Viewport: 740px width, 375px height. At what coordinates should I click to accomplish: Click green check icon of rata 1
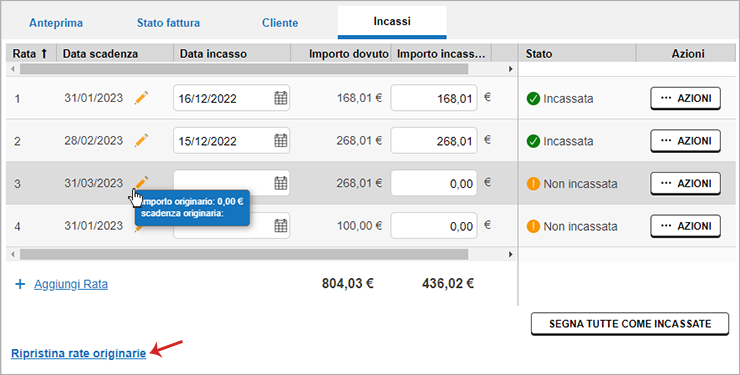click(x=533, y=99)
